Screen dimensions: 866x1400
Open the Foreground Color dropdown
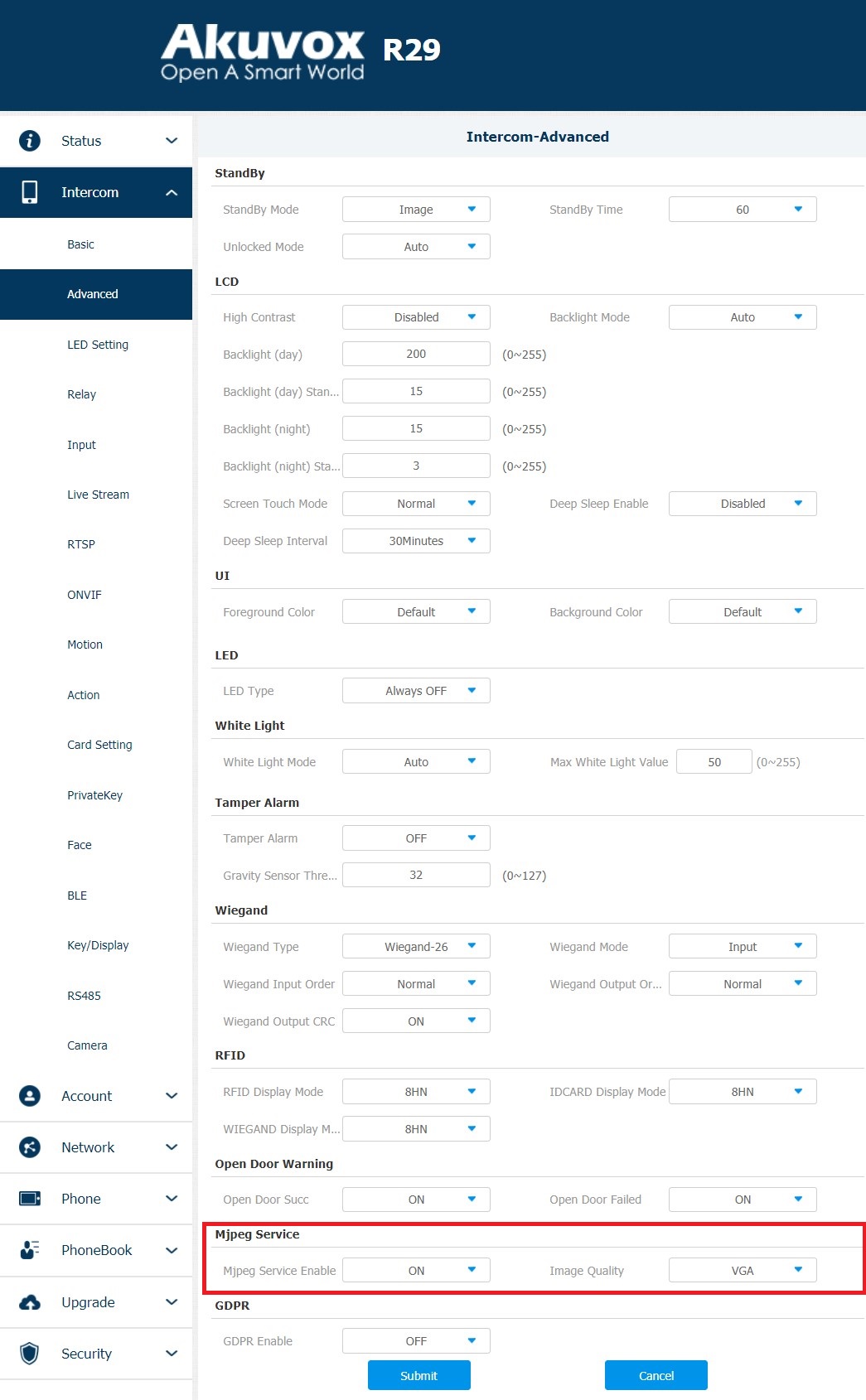coord(416,612)
